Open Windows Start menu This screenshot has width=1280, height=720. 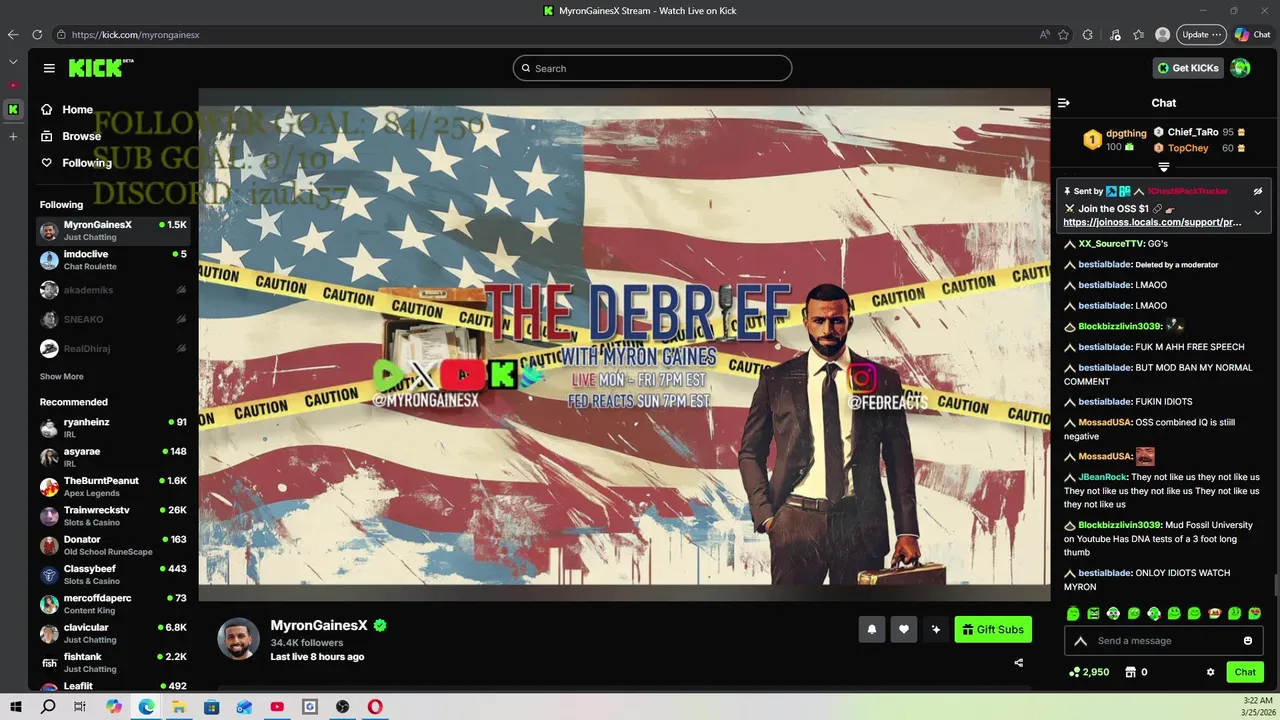pos(16,707)
